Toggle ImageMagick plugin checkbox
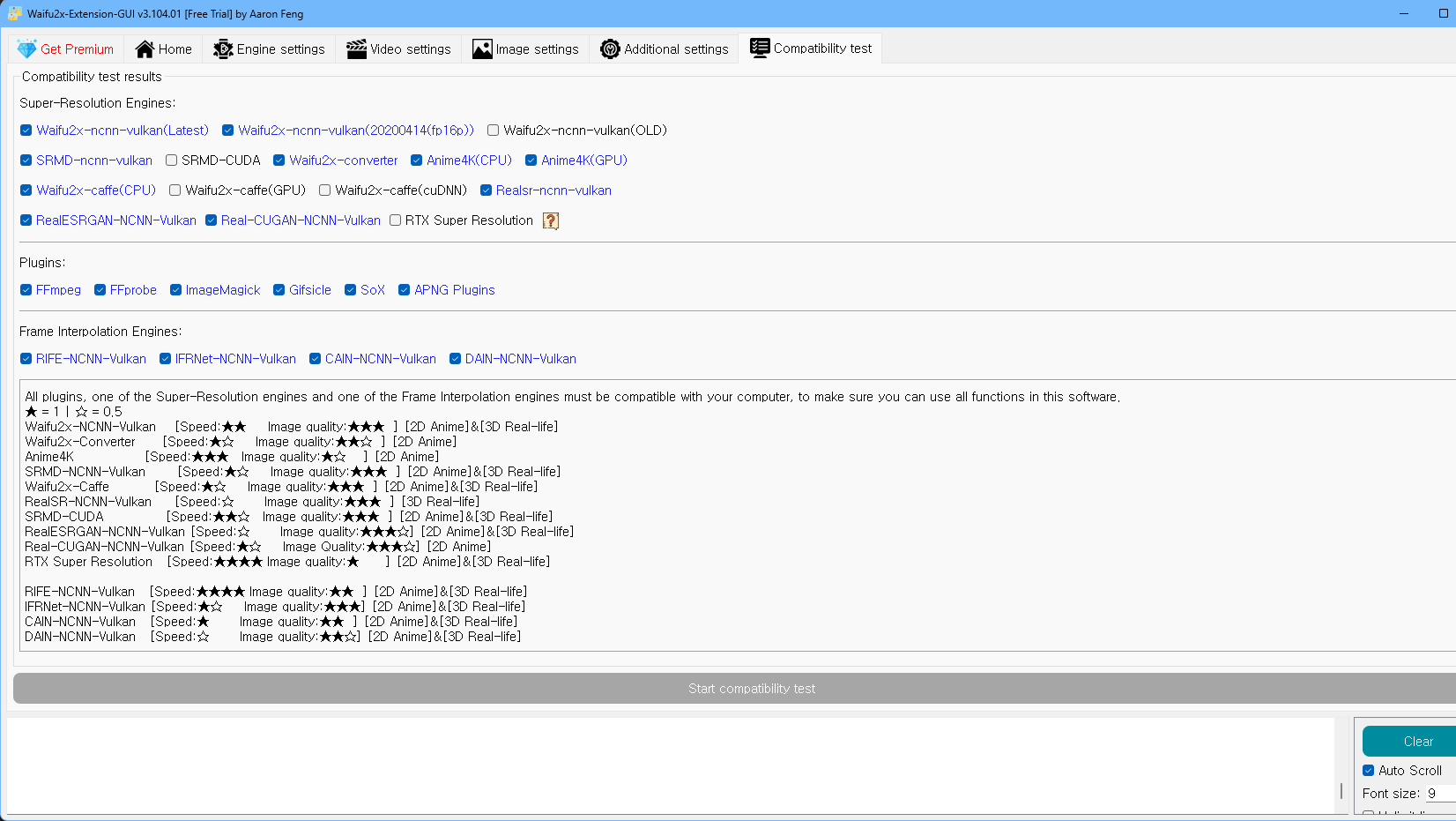The height and width of the screenshot is (821, 1456). pos(175,290)
